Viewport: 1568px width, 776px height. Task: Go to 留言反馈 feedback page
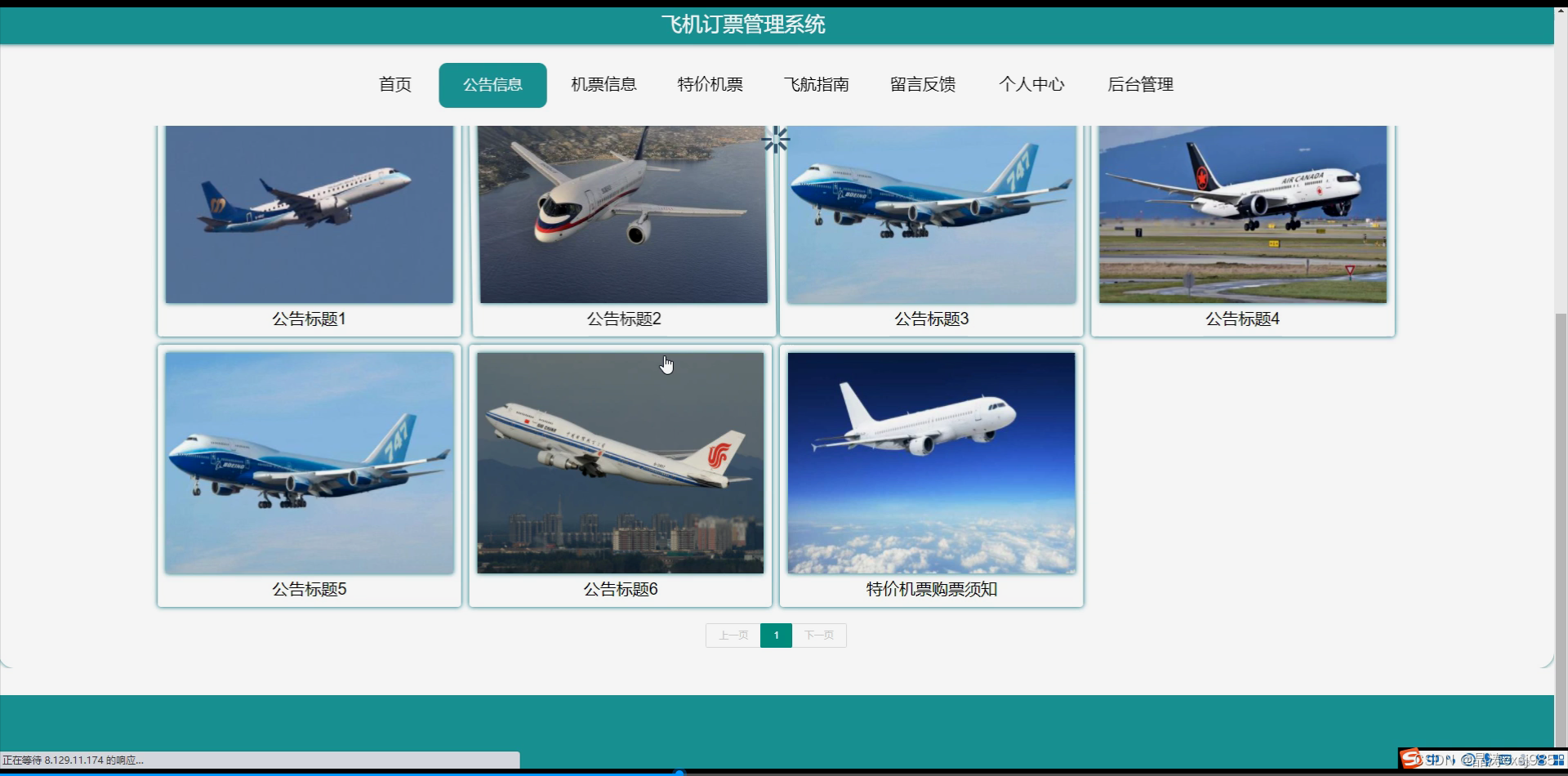922,84
